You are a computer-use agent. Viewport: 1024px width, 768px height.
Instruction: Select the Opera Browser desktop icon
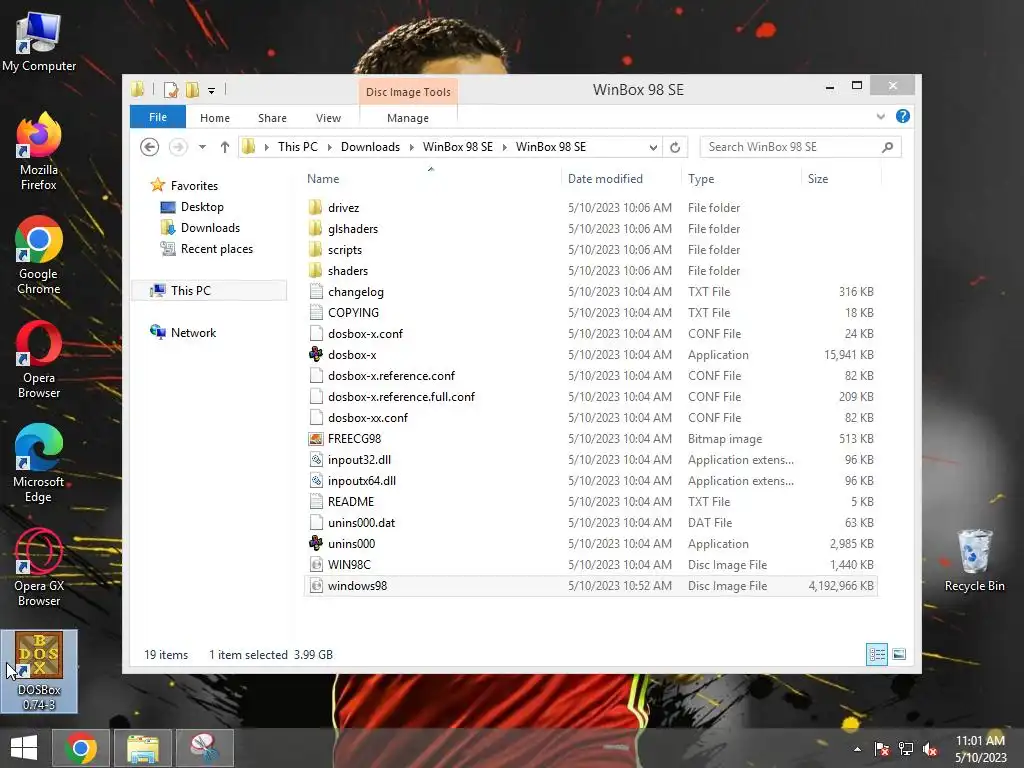tap(39, 359)
